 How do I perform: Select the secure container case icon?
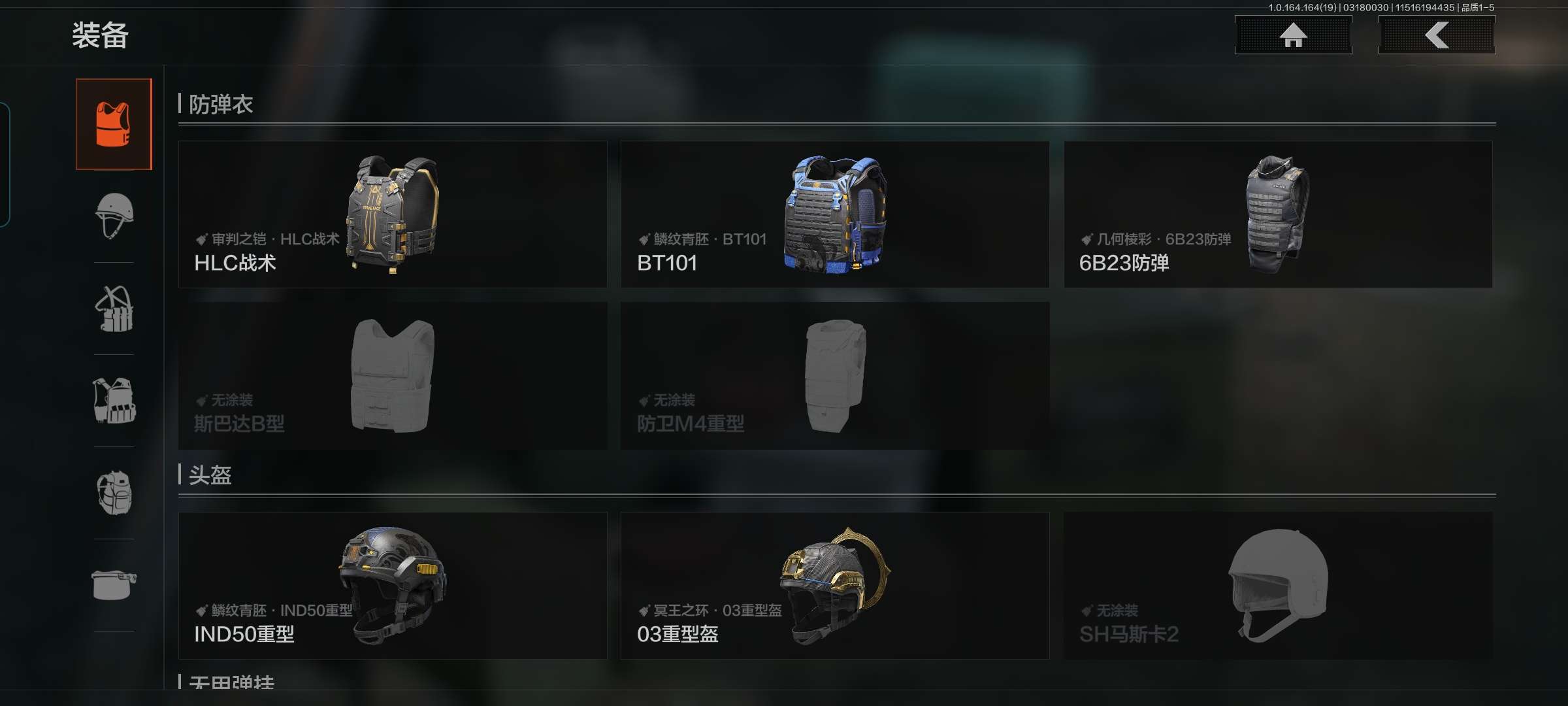[x=114, y=584]
